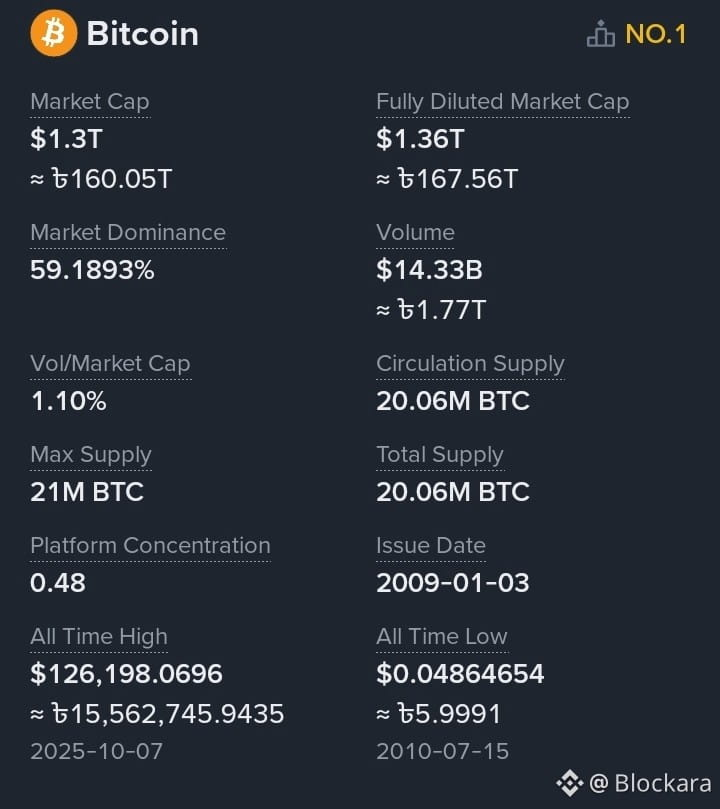Tap the Platform Concentration label
The width and height of the screenshot is (720, 809).
(150, 545)
